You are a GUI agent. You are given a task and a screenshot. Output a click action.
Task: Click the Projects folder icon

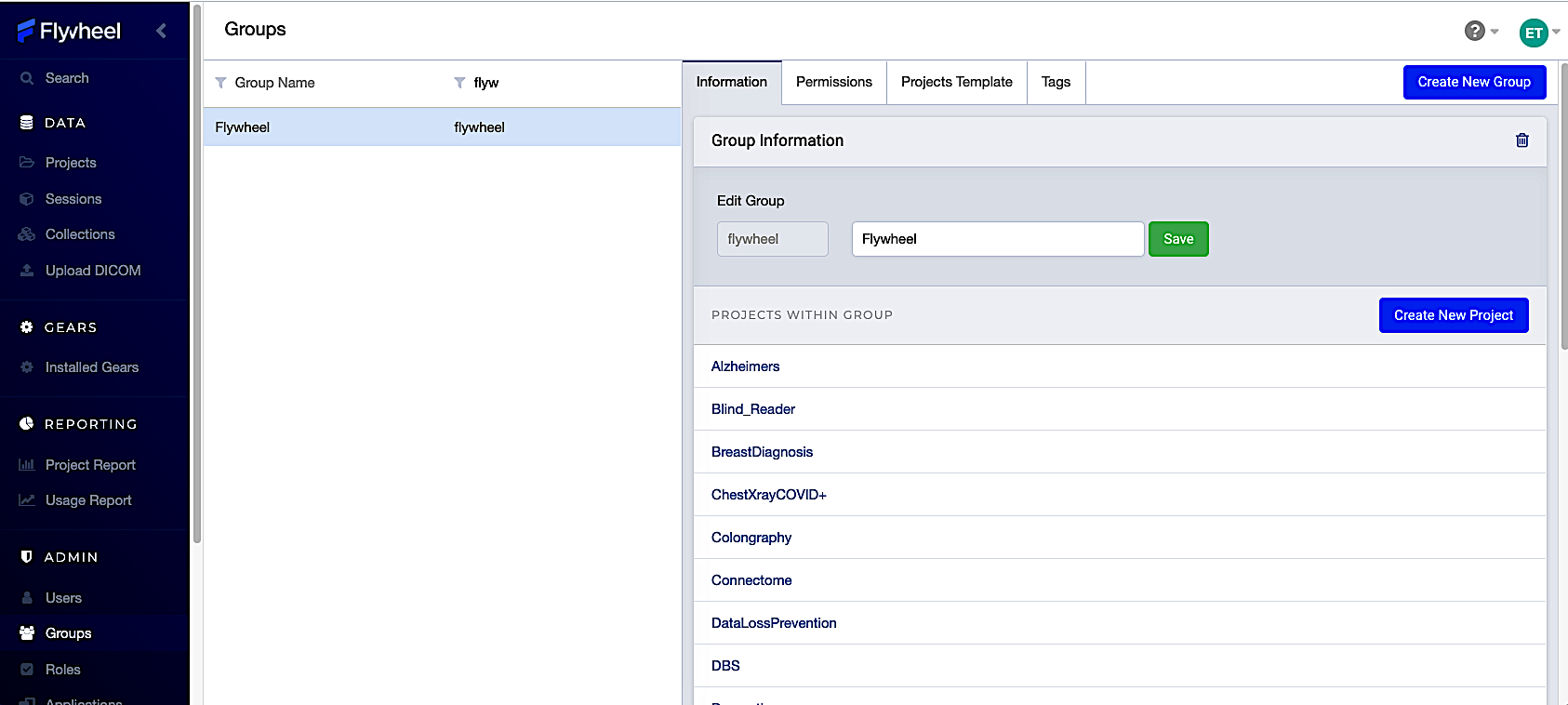point(27,163)
